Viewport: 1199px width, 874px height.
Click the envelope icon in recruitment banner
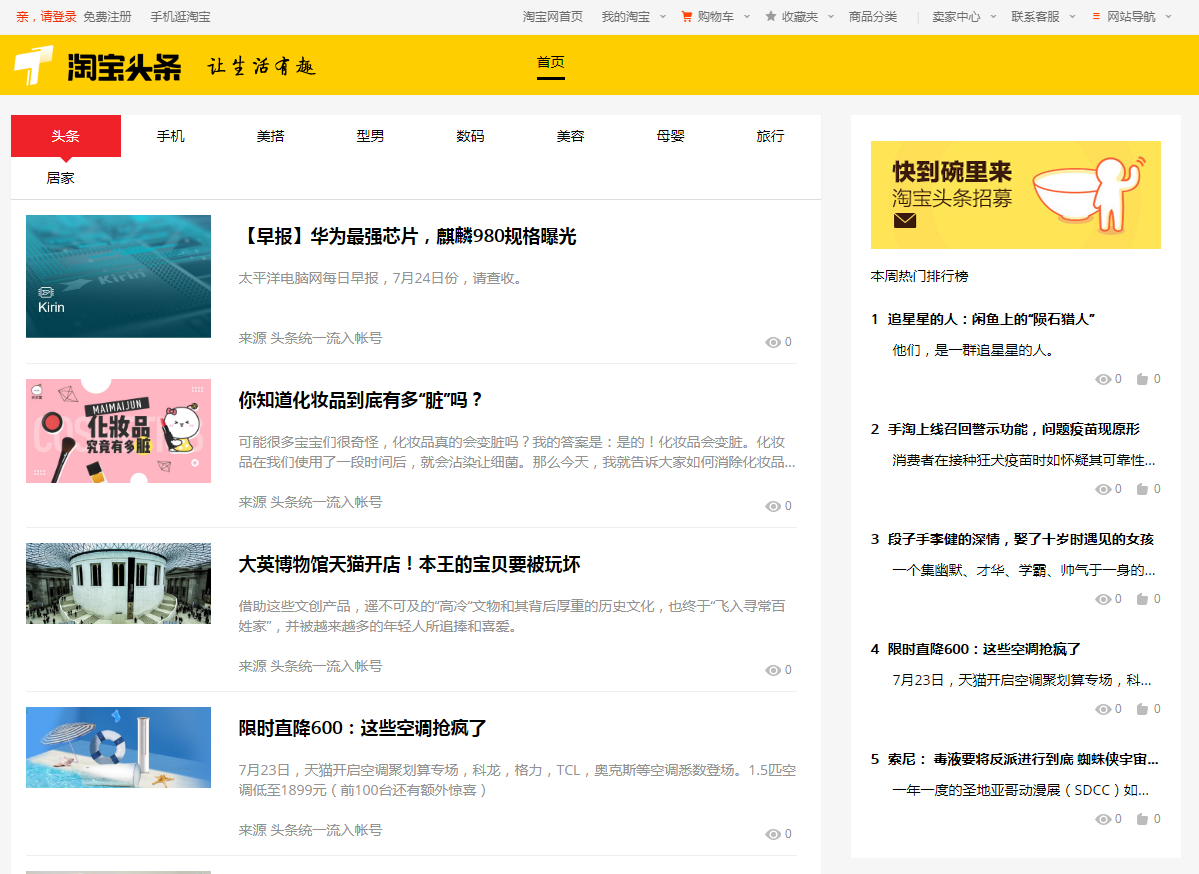point(905,221)
